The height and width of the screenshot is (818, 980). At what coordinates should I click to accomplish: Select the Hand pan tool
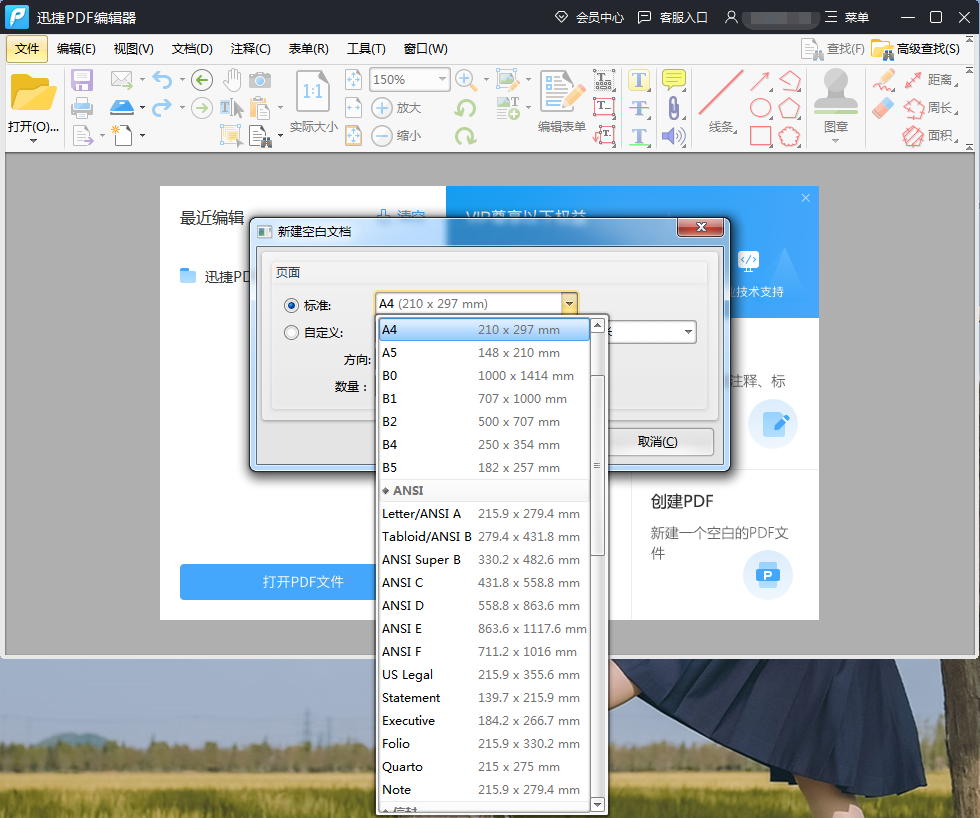pyautogui.click(x=232, y=80)
